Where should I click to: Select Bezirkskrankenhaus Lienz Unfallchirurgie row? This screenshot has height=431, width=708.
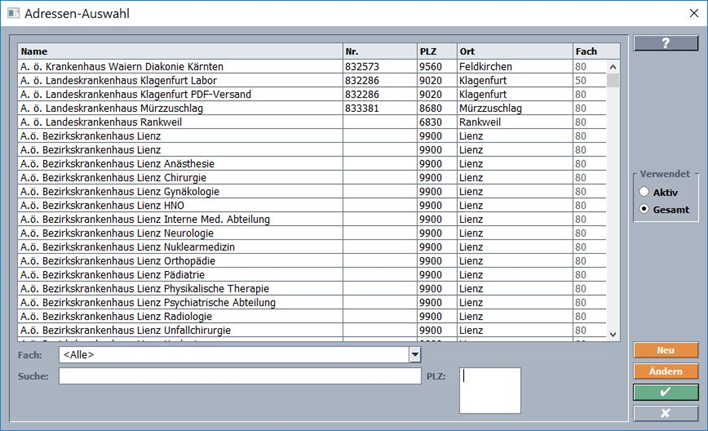(x=312, y=330)
